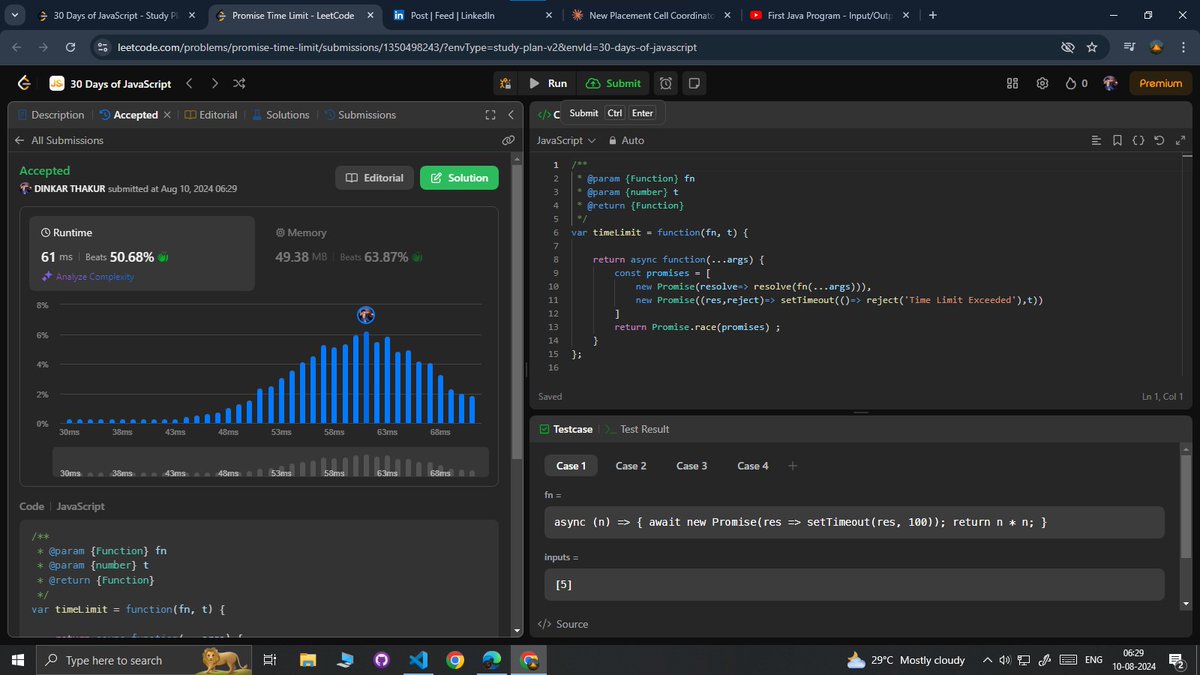Open VS Code from the taskbar

click(417, 660)
